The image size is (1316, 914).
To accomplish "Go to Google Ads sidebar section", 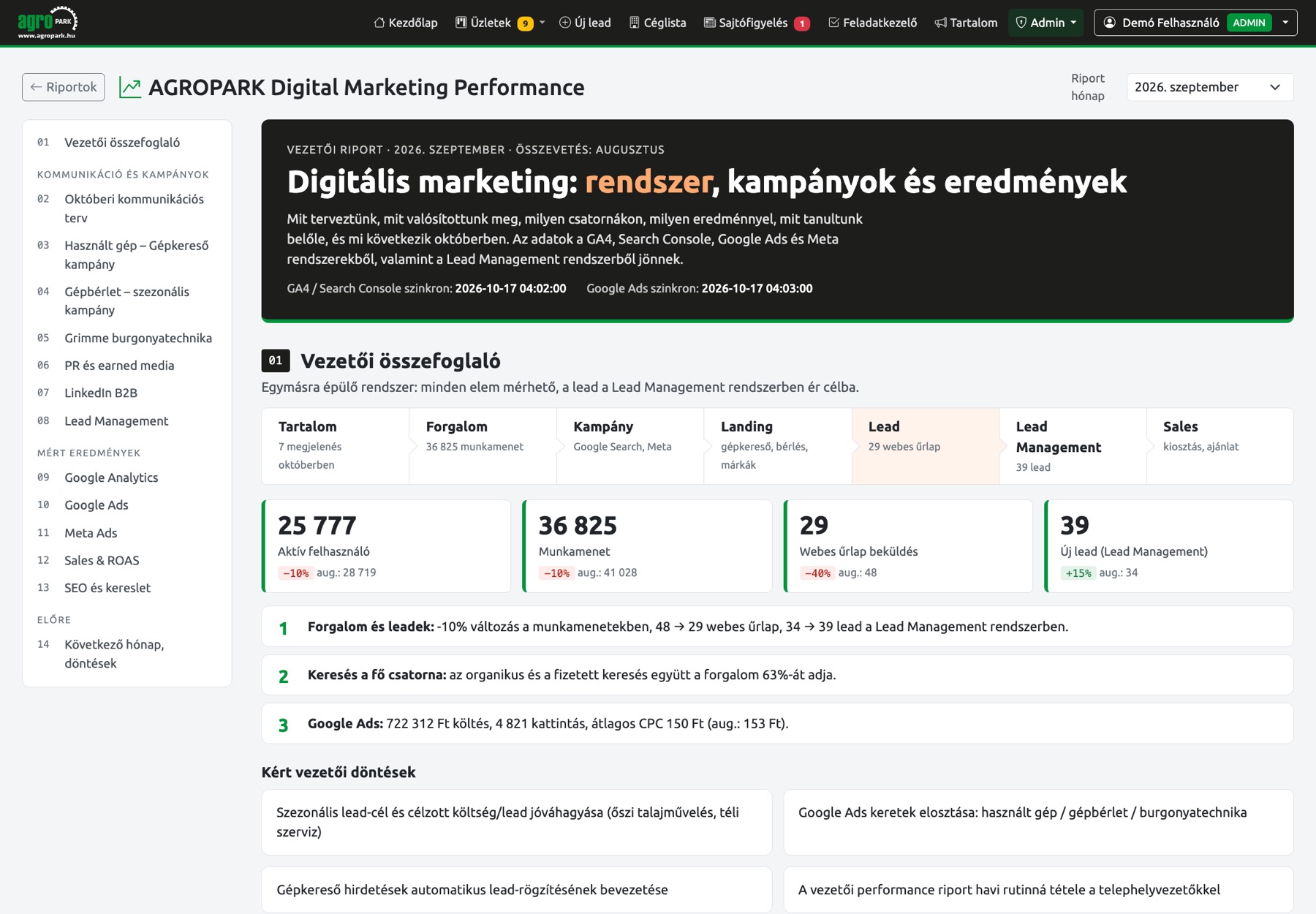I will (x=127, y=505).
